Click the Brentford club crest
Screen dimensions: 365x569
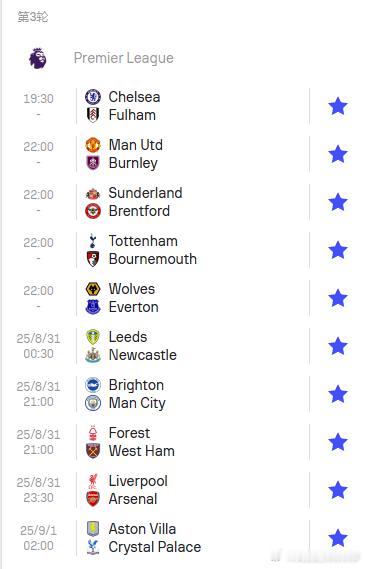93,211
